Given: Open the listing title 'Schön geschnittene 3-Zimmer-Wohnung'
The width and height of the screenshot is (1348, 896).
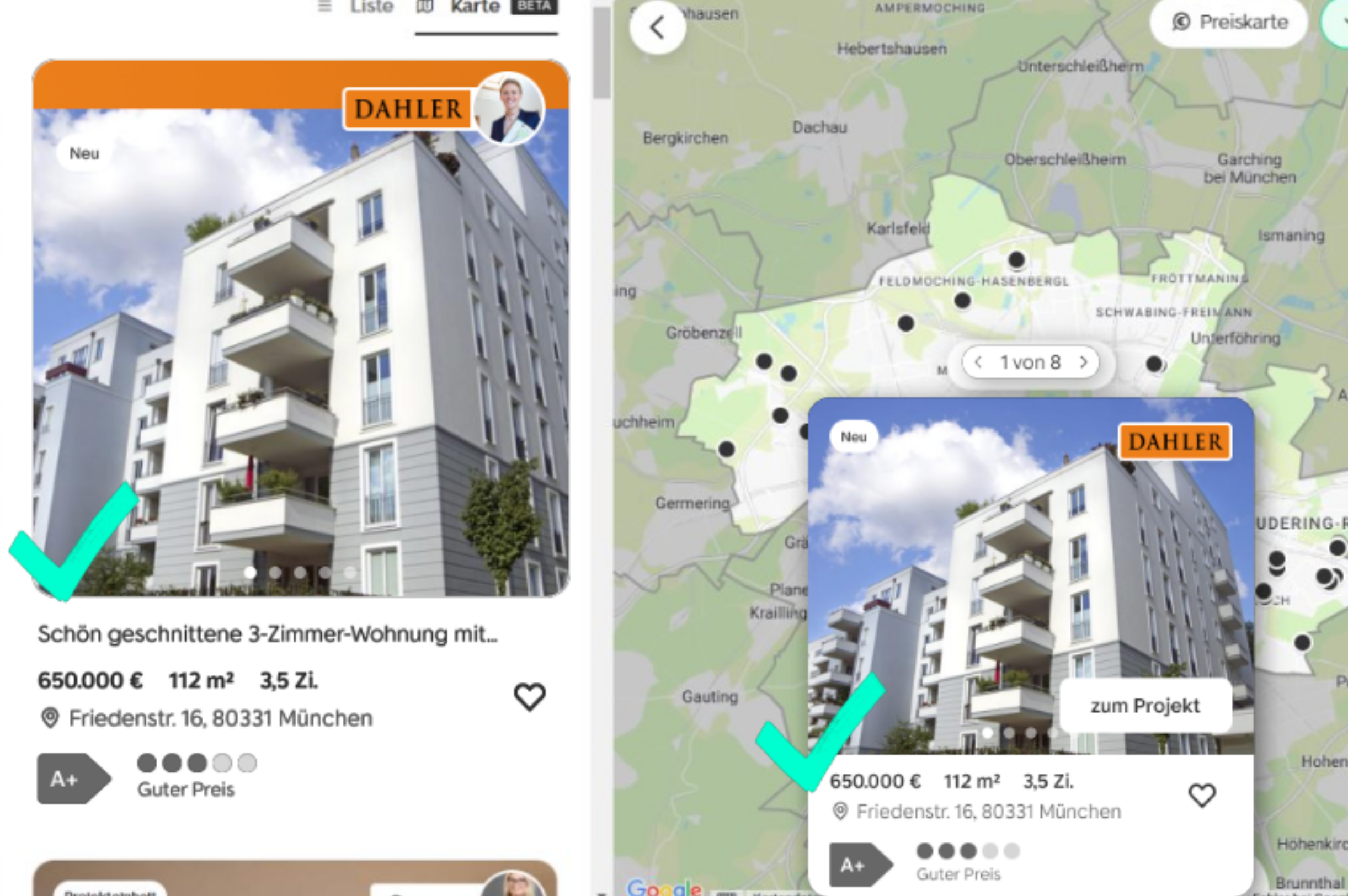Looking at the screenshot, I should [x=268, y=634].
